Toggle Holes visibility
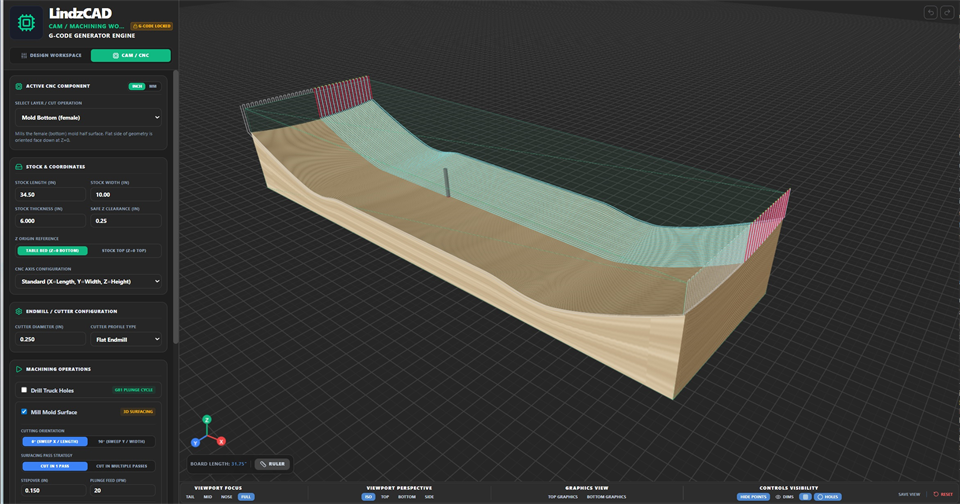This screenshot has width=960, height=504. tap(828, 497)
